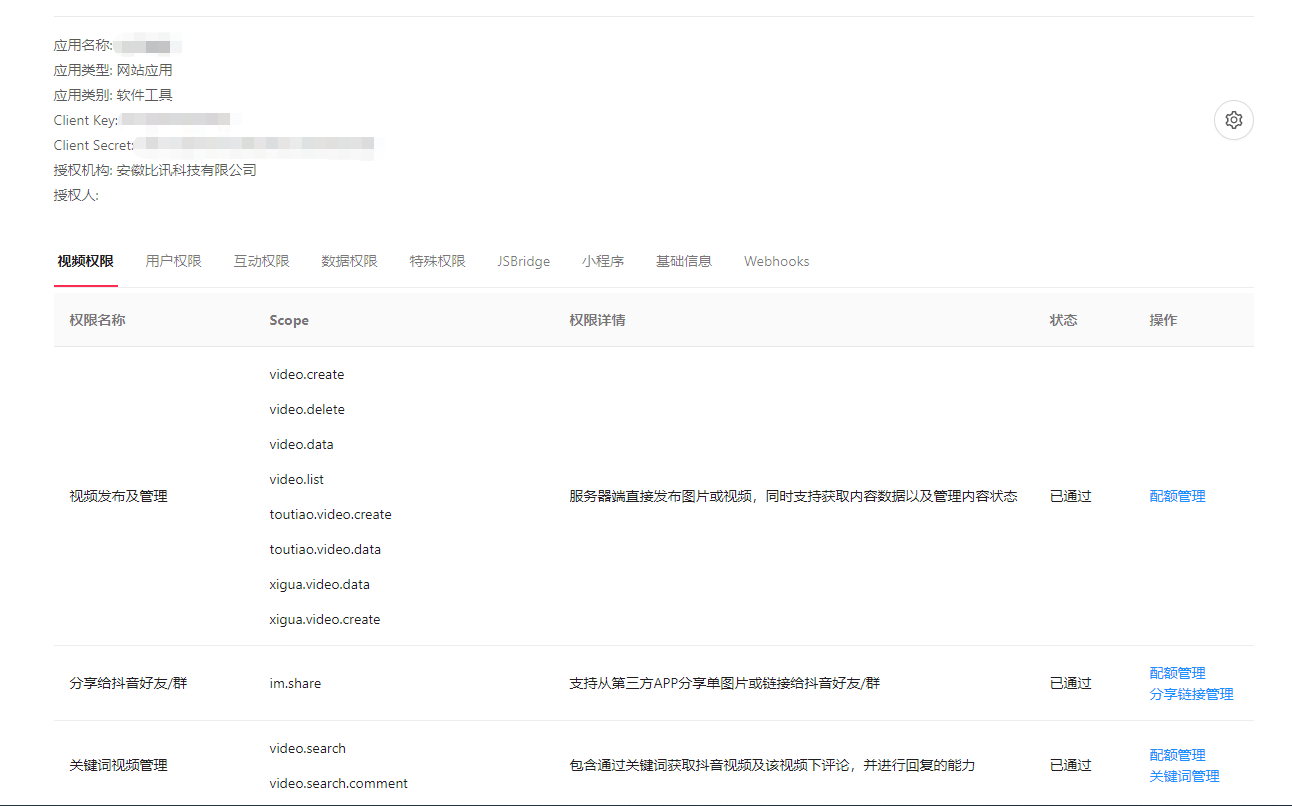
Task: Open the 基础信息 tab
Action: tap(684, 261)
